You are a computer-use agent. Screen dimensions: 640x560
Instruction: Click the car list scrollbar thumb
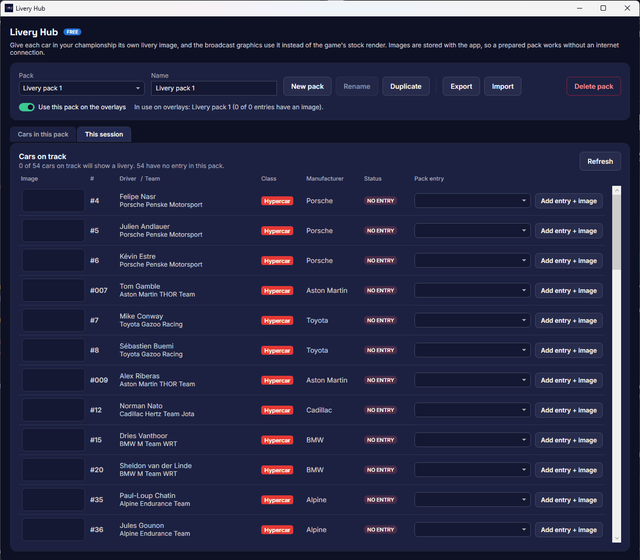(616, 232)
